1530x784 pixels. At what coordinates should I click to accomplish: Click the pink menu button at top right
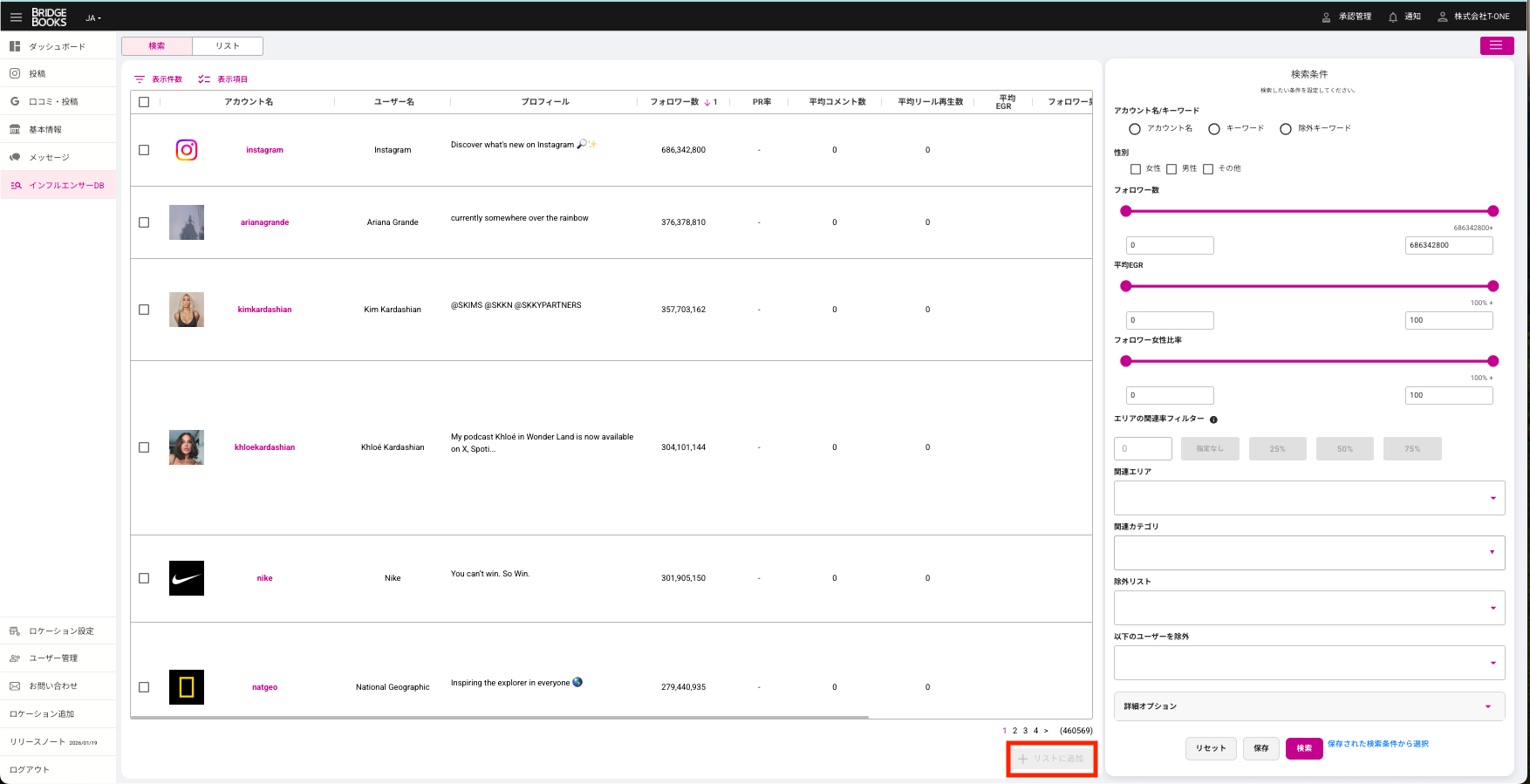coord(1496,45)
